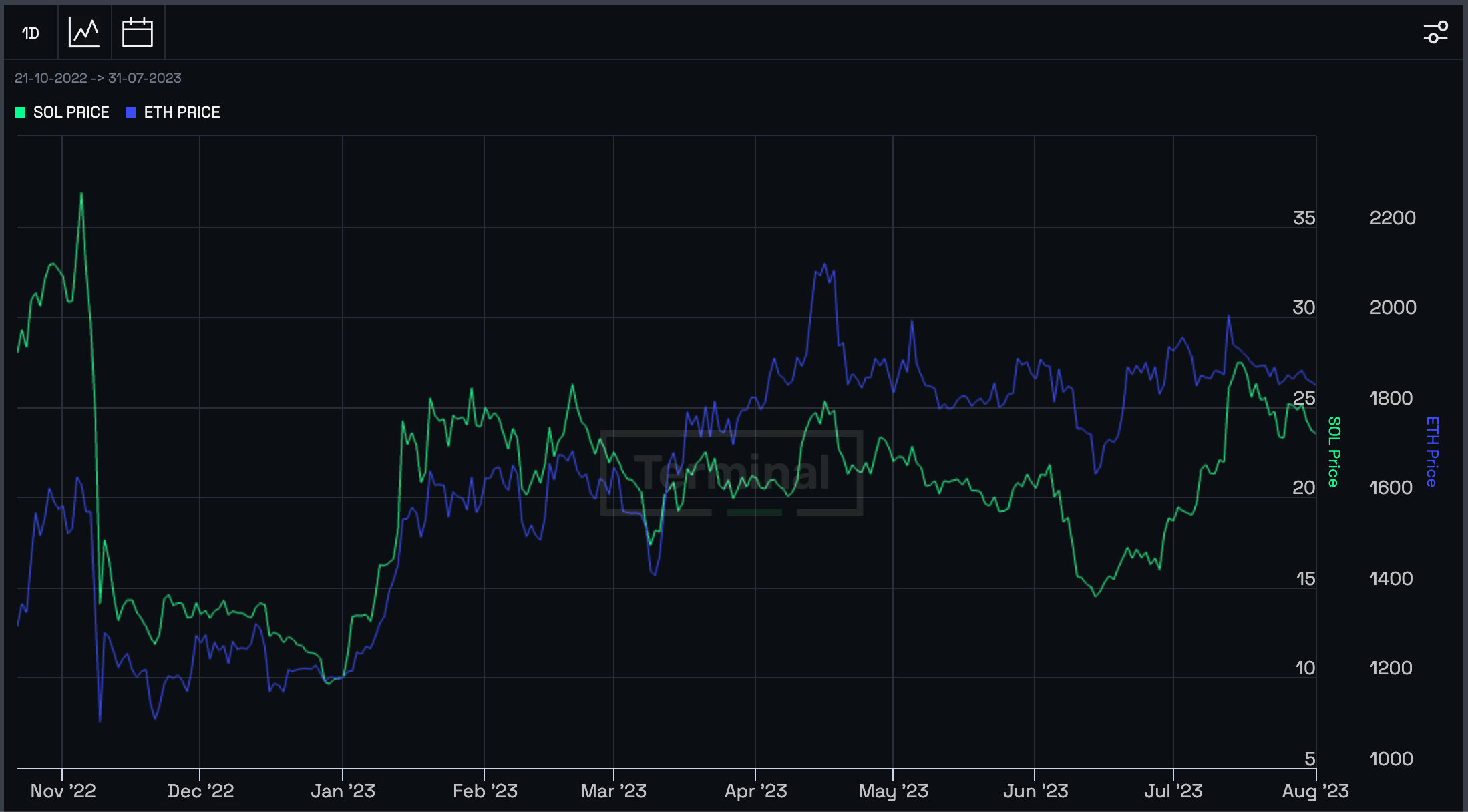Click the green SOL Price axis title

[x=1334, y=452]
